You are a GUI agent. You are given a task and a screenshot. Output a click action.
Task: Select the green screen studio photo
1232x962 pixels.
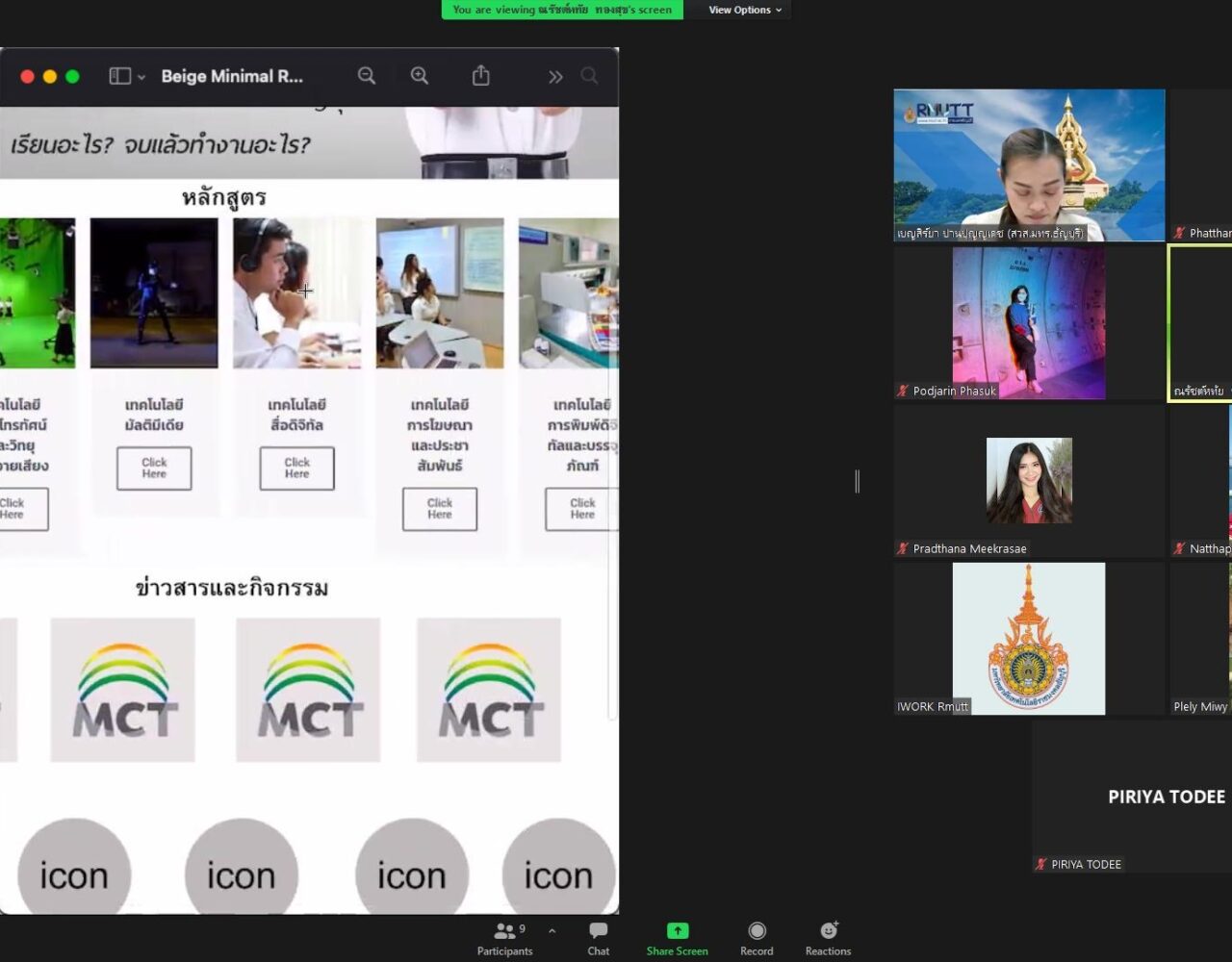tap(38, 292)
